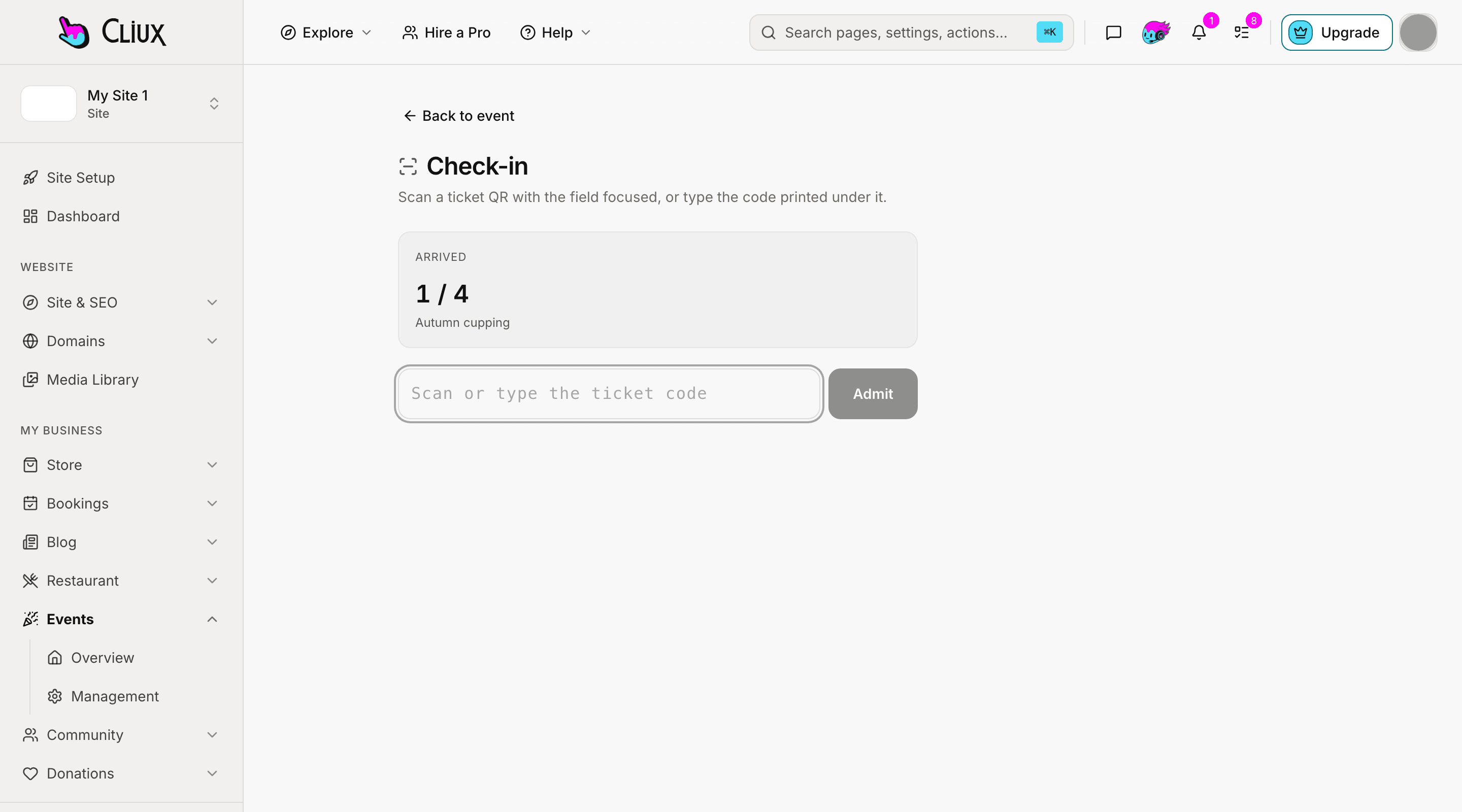1462x812 pixels.
Task: Open the tasks checklist icon
Action: click(x=1242, y=32)
